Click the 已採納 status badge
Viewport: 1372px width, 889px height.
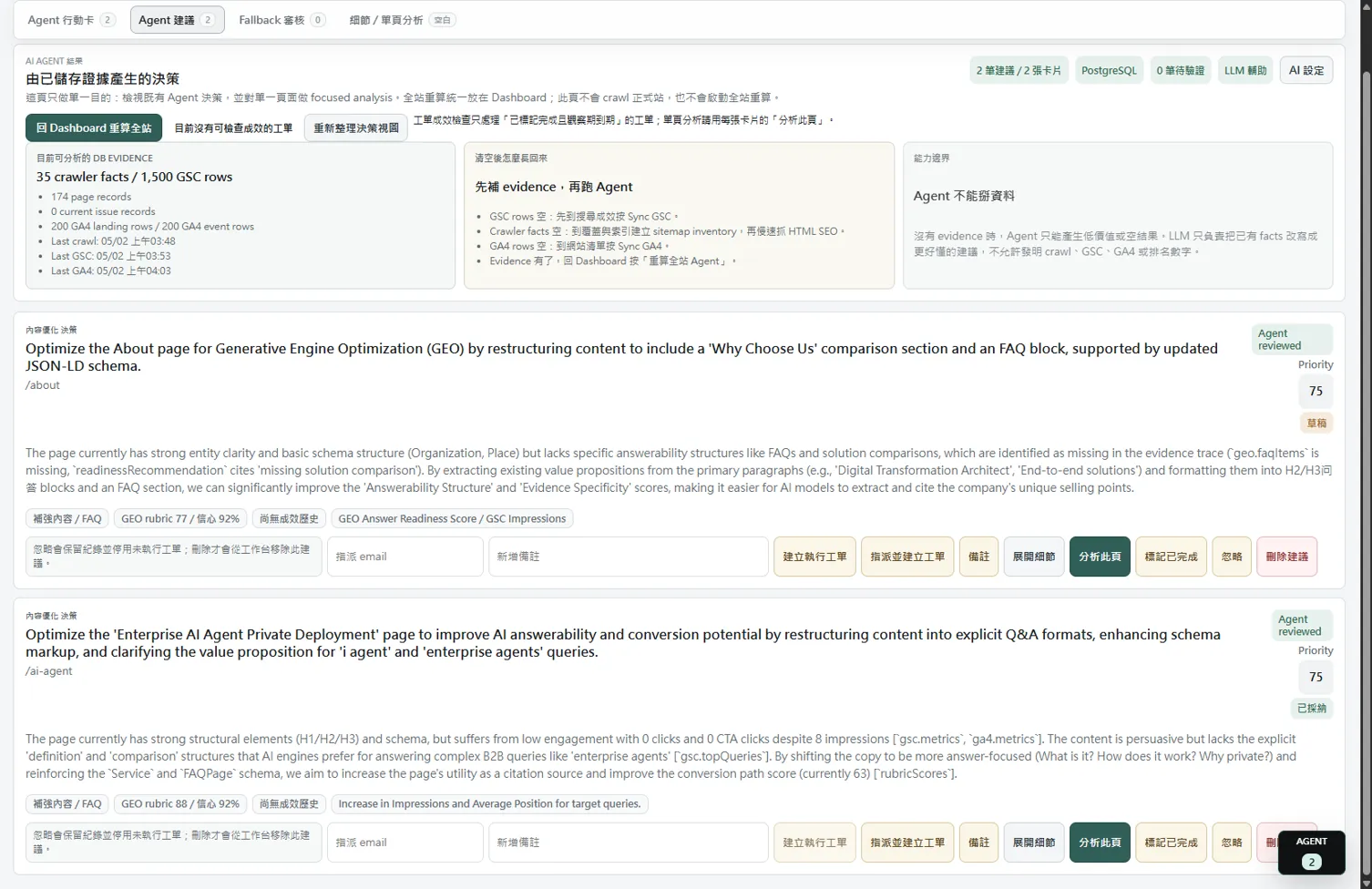(1312, 708)
